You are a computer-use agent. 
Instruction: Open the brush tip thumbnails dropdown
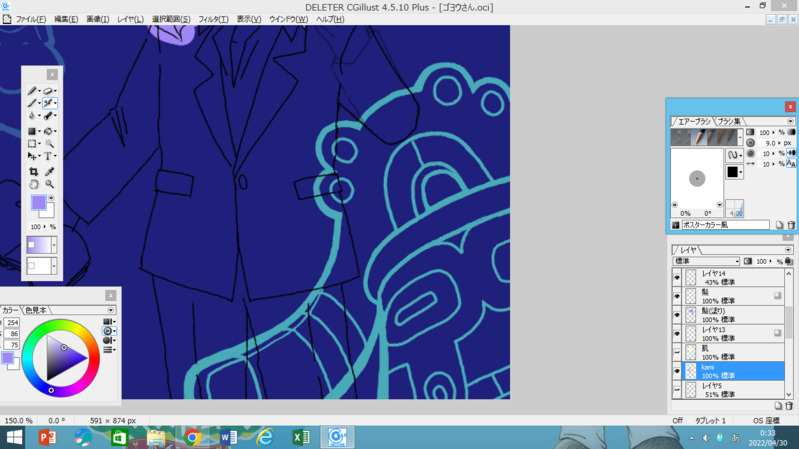coord(740,137)
